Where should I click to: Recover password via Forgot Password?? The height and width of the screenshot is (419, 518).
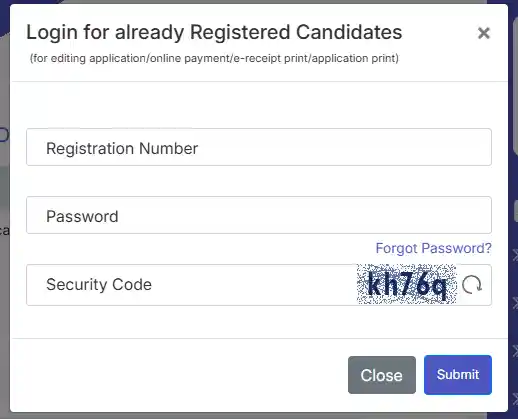(x=433, y=248)
